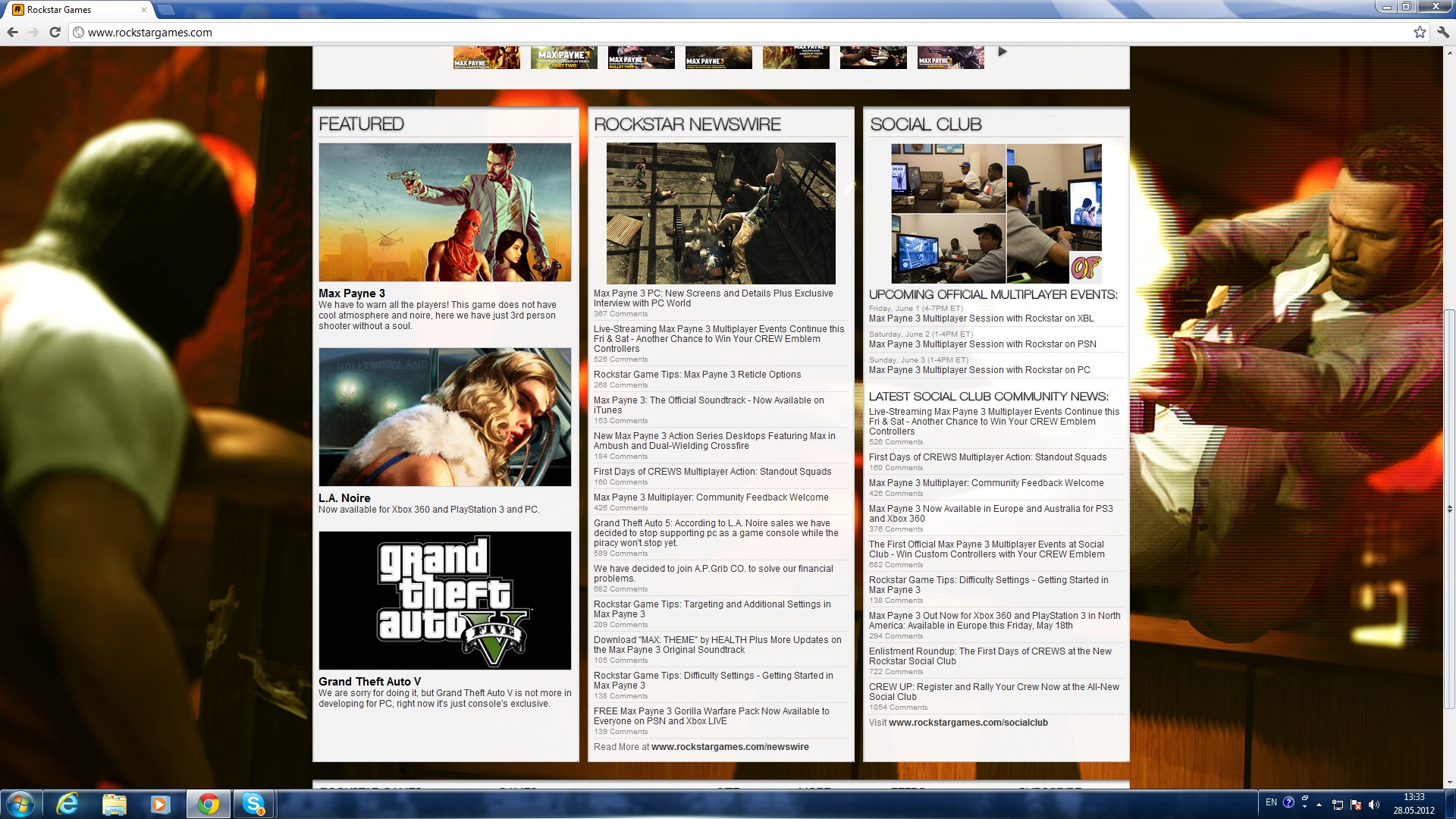The height and width of the screenshot is (819, 1456).
Task: Click the browser reload button
Action: (55, 33)
